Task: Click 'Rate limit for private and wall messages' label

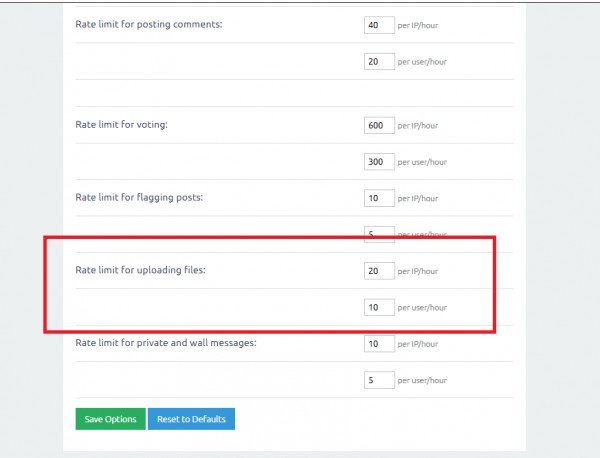Action: [166, 343]
